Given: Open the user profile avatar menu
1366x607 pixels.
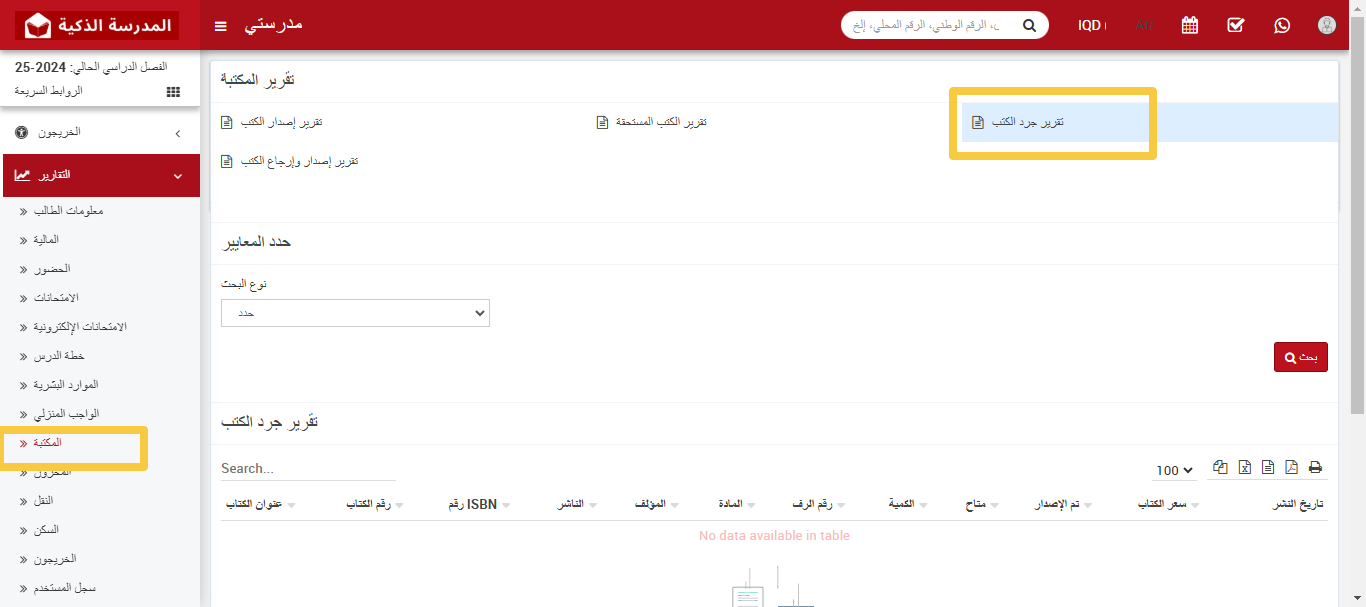Looking at the screenshot, I should tap(1327, 24).
